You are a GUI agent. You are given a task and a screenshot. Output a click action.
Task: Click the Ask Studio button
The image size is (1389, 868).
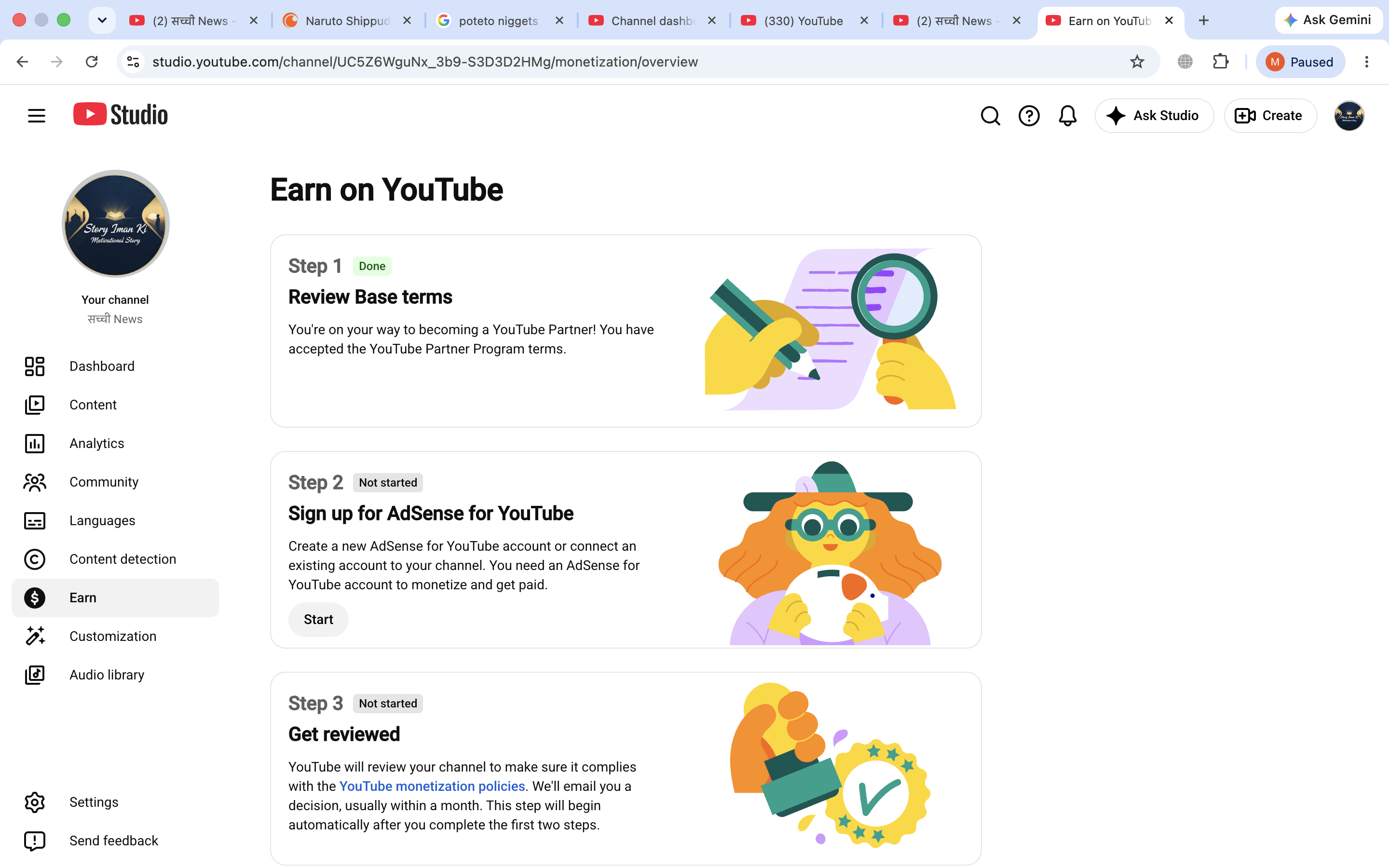pos(1154,115)
